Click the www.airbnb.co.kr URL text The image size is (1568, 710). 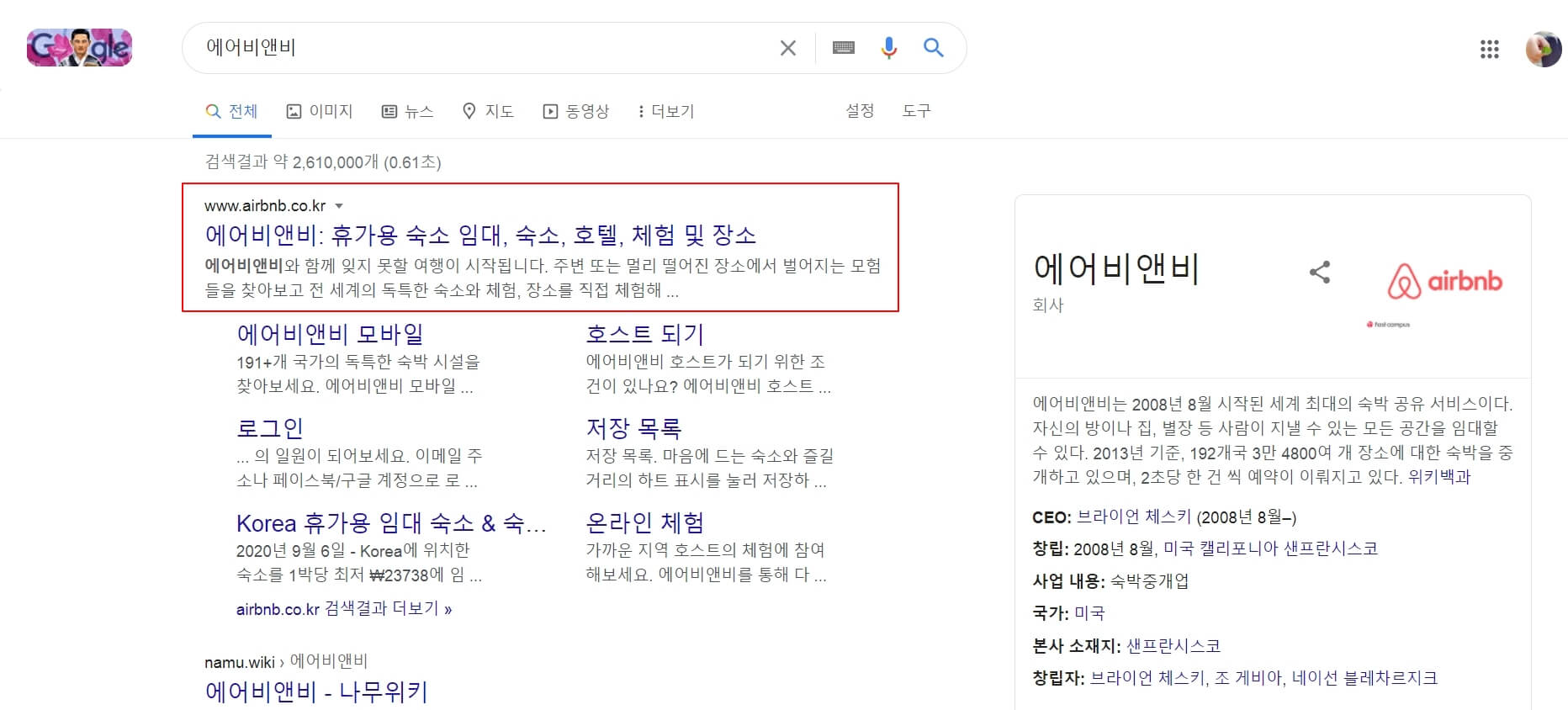click(265, 206)
